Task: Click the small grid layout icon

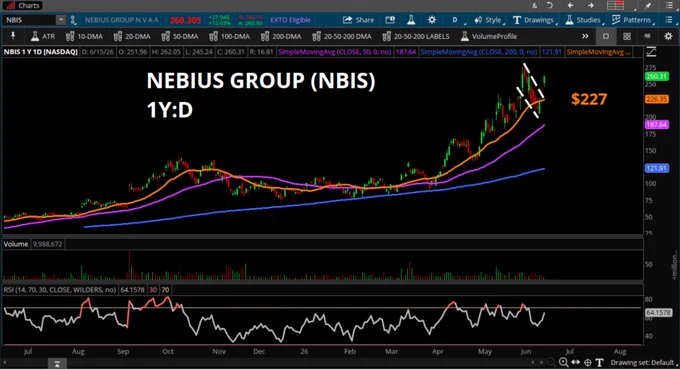Action: tap(647, 36)
